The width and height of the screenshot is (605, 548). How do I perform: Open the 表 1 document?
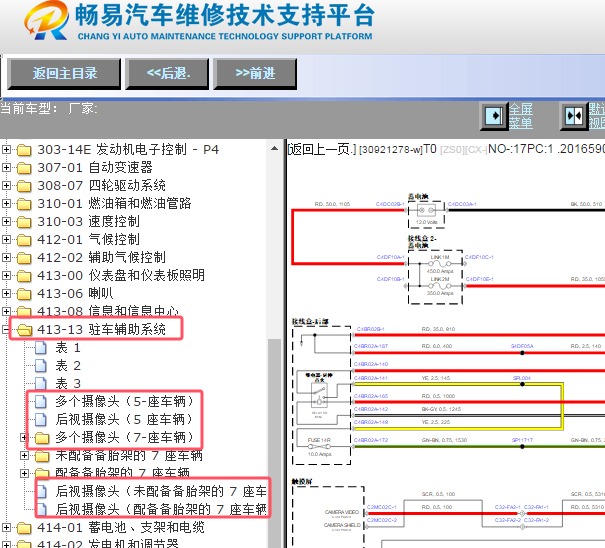point(68,348)
